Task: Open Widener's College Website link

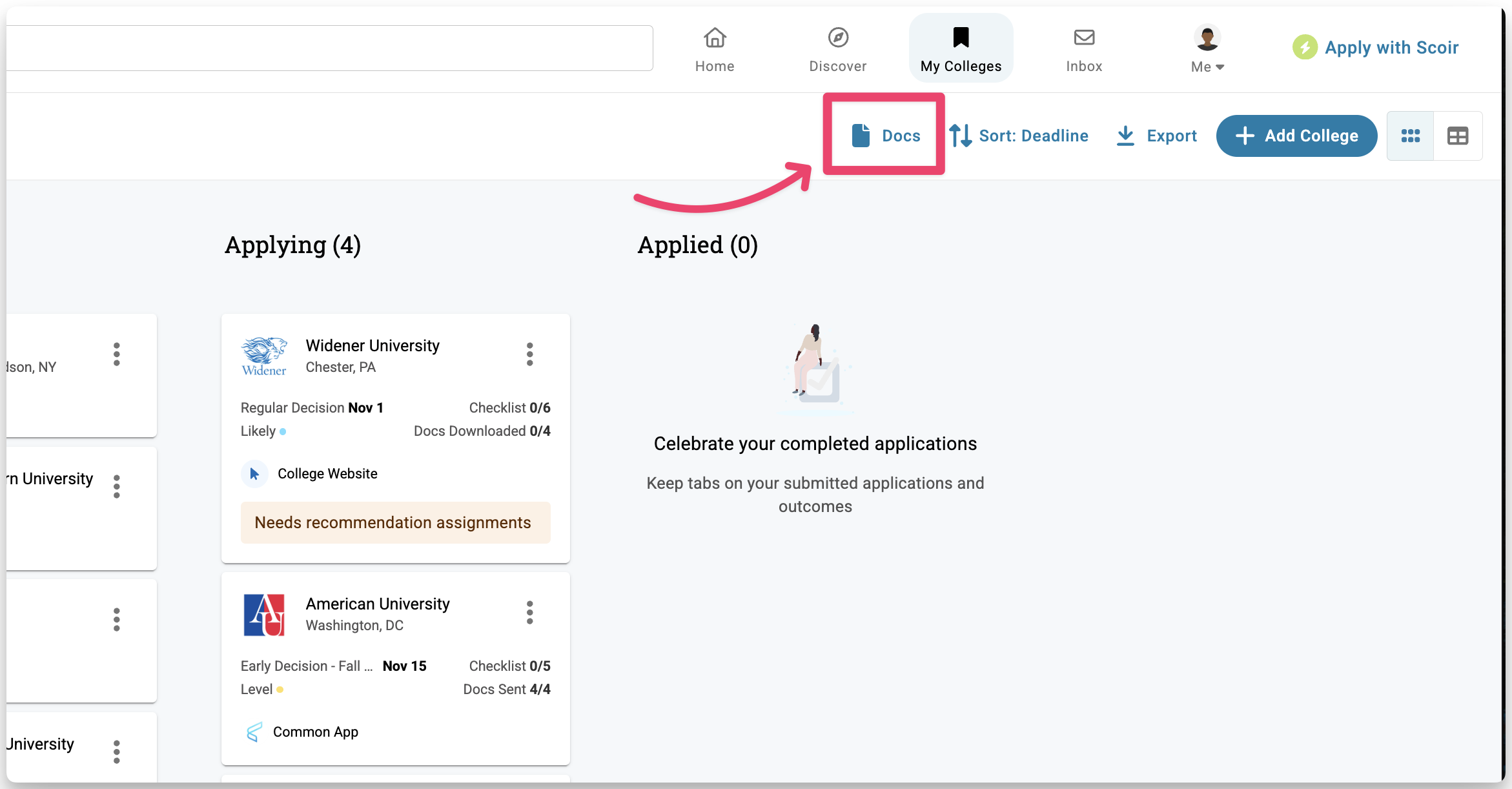Action: click(x=327, y=474)
